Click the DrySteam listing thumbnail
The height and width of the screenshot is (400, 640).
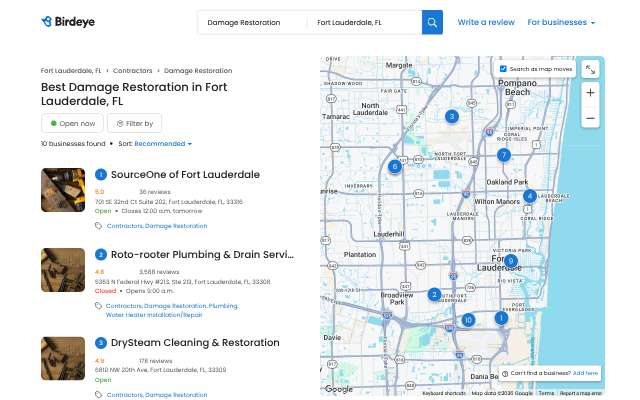coord(63,358)
